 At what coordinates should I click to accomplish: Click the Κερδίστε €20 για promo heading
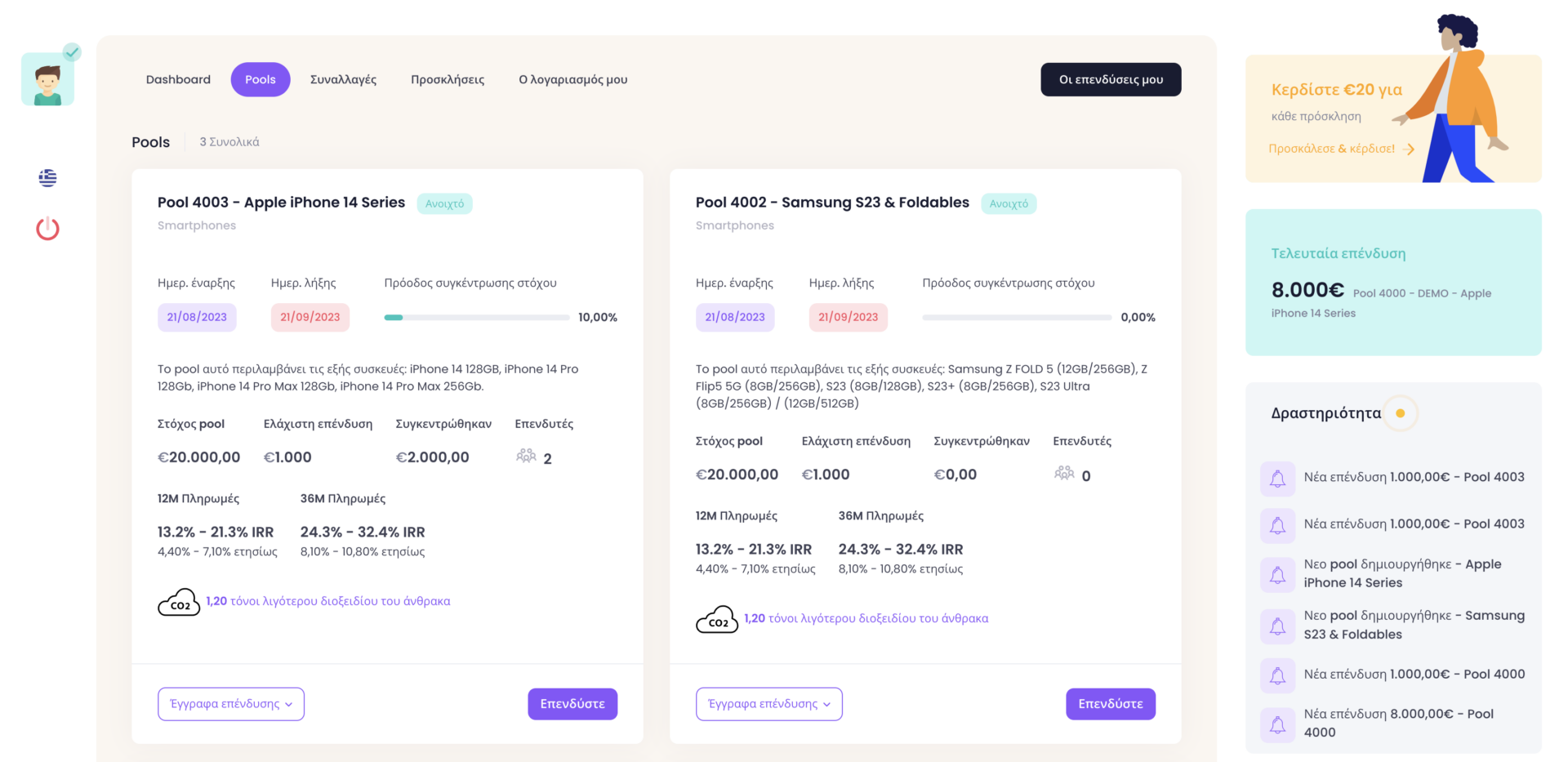1337,90
